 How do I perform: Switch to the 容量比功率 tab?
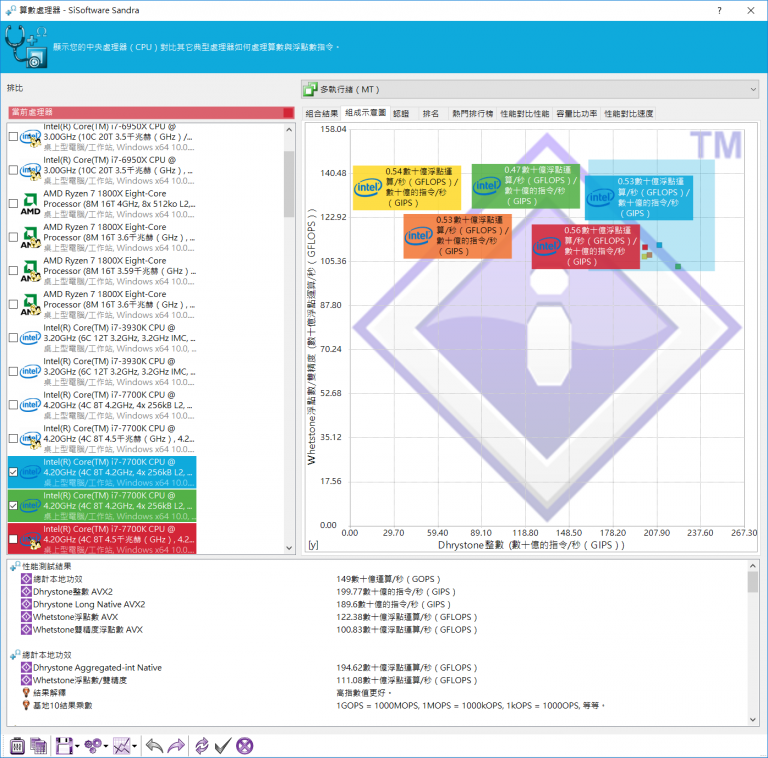click(577, 114)
